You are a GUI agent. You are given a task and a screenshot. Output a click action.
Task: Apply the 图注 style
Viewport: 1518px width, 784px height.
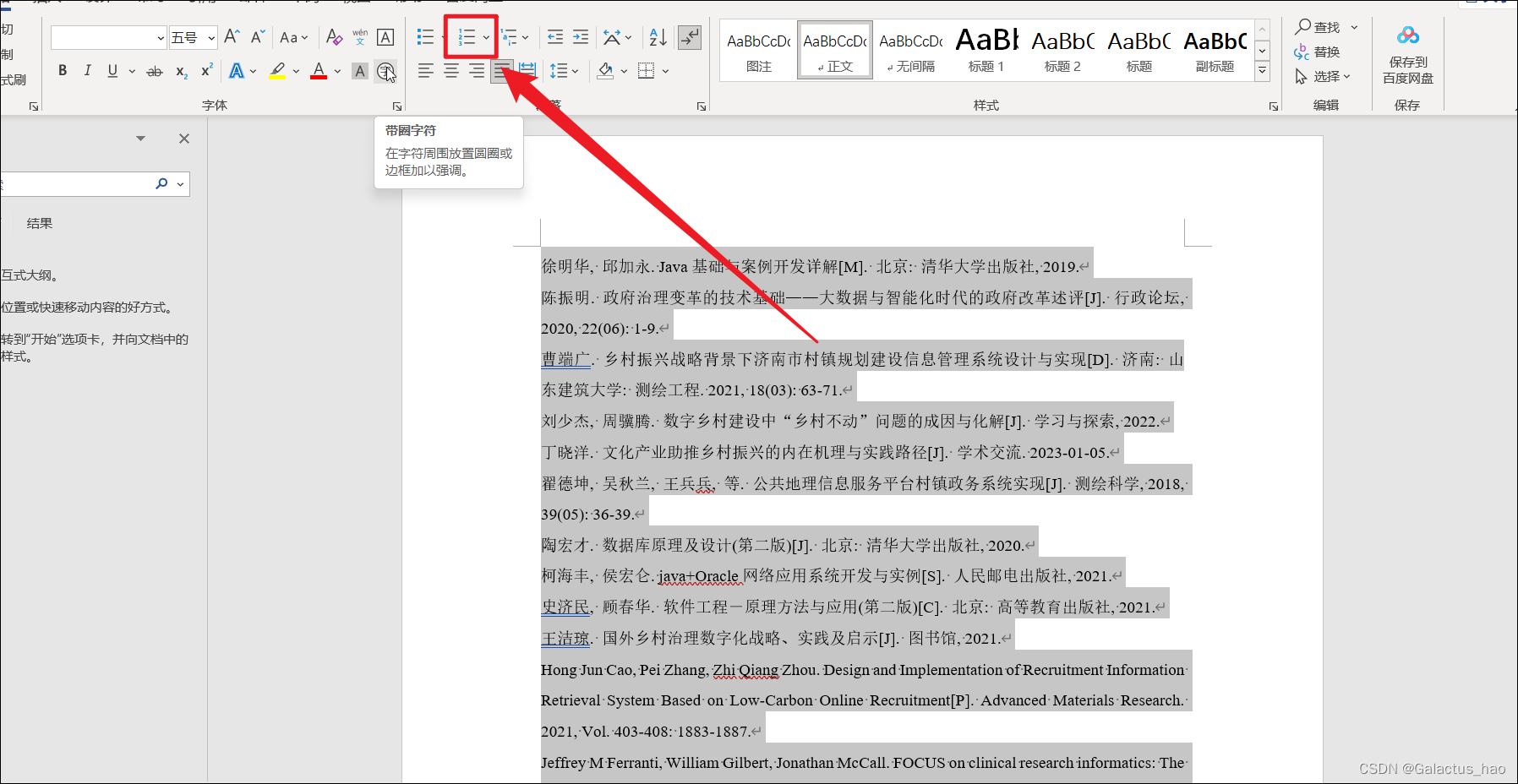point(759,52)
